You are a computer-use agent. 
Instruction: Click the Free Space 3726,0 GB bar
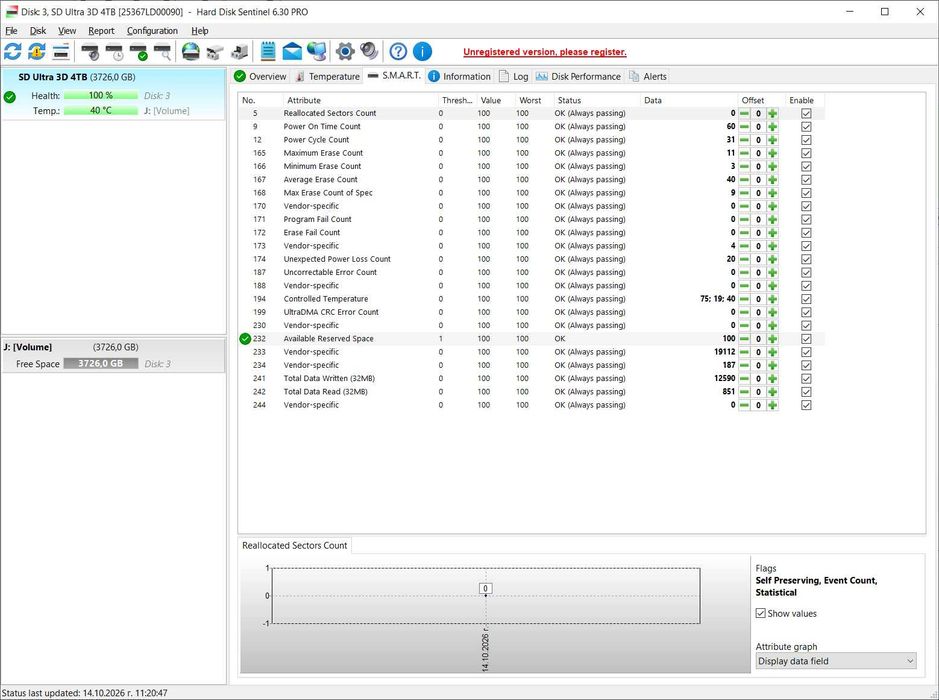click(x=101, y=363)
